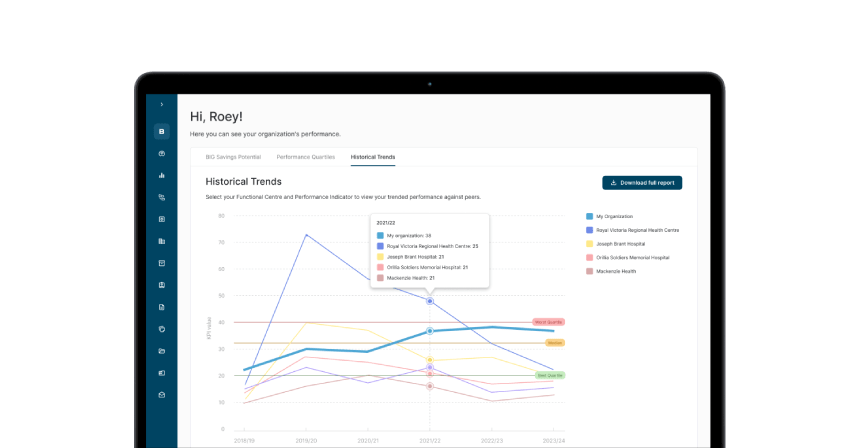Viewport: 860px width, 448px height.
Task: Select the building icon in the sidebar
Action: pyautogui.click(x=162, y=241)
